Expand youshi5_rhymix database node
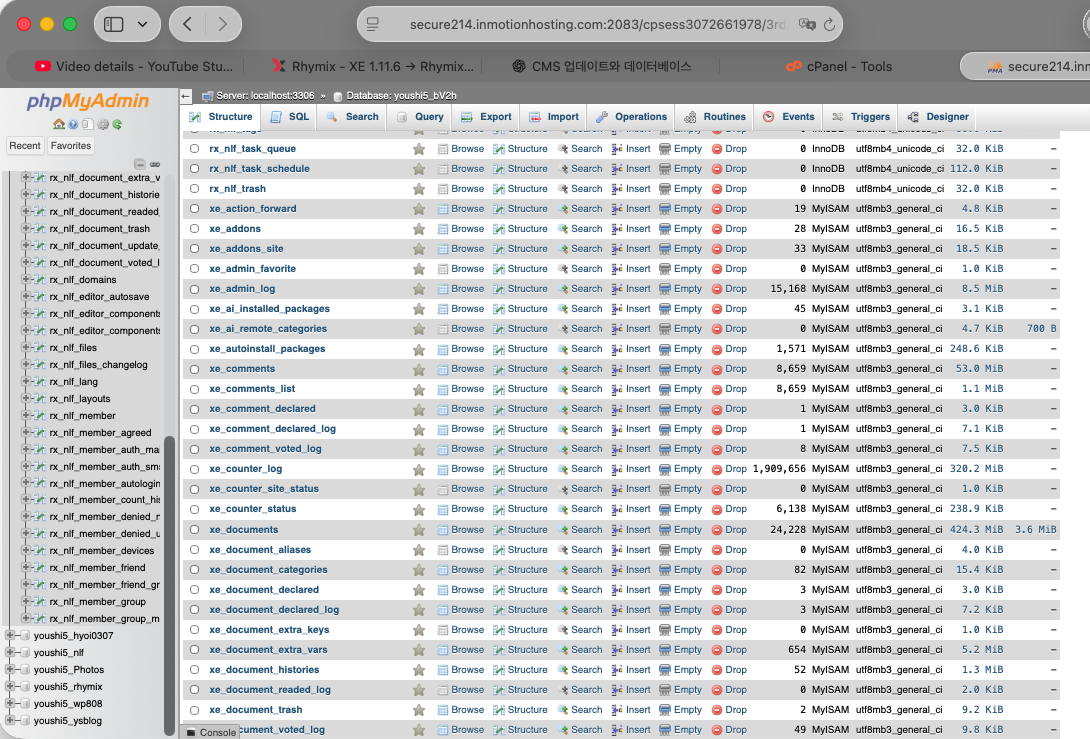Image resolution: width=1090 pixels, height=739 pixels. click(10, 686)
